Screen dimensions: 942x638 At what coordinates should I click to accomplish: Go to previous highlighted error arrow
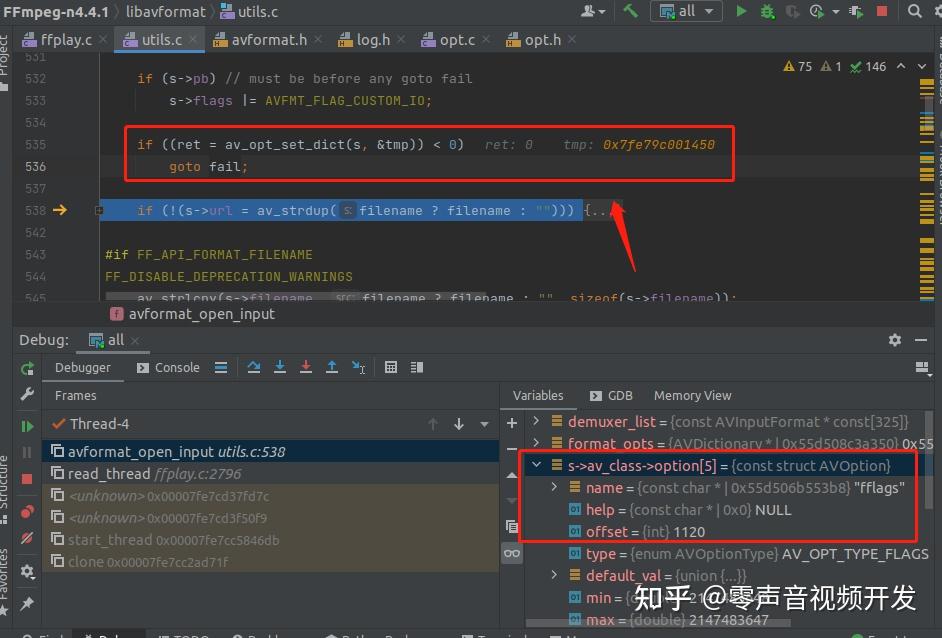pyautogui.click(x=901, y=66)
